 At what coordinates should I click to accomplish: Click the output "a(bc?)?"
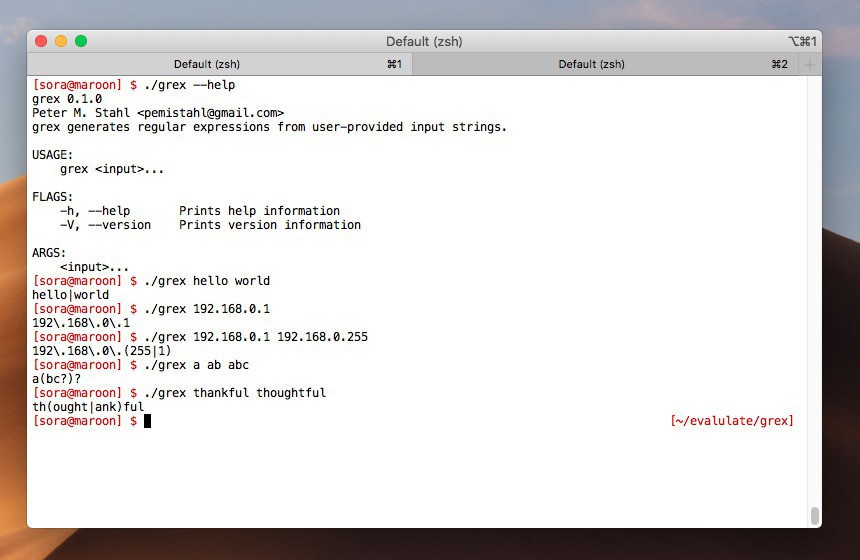point(56,379)
